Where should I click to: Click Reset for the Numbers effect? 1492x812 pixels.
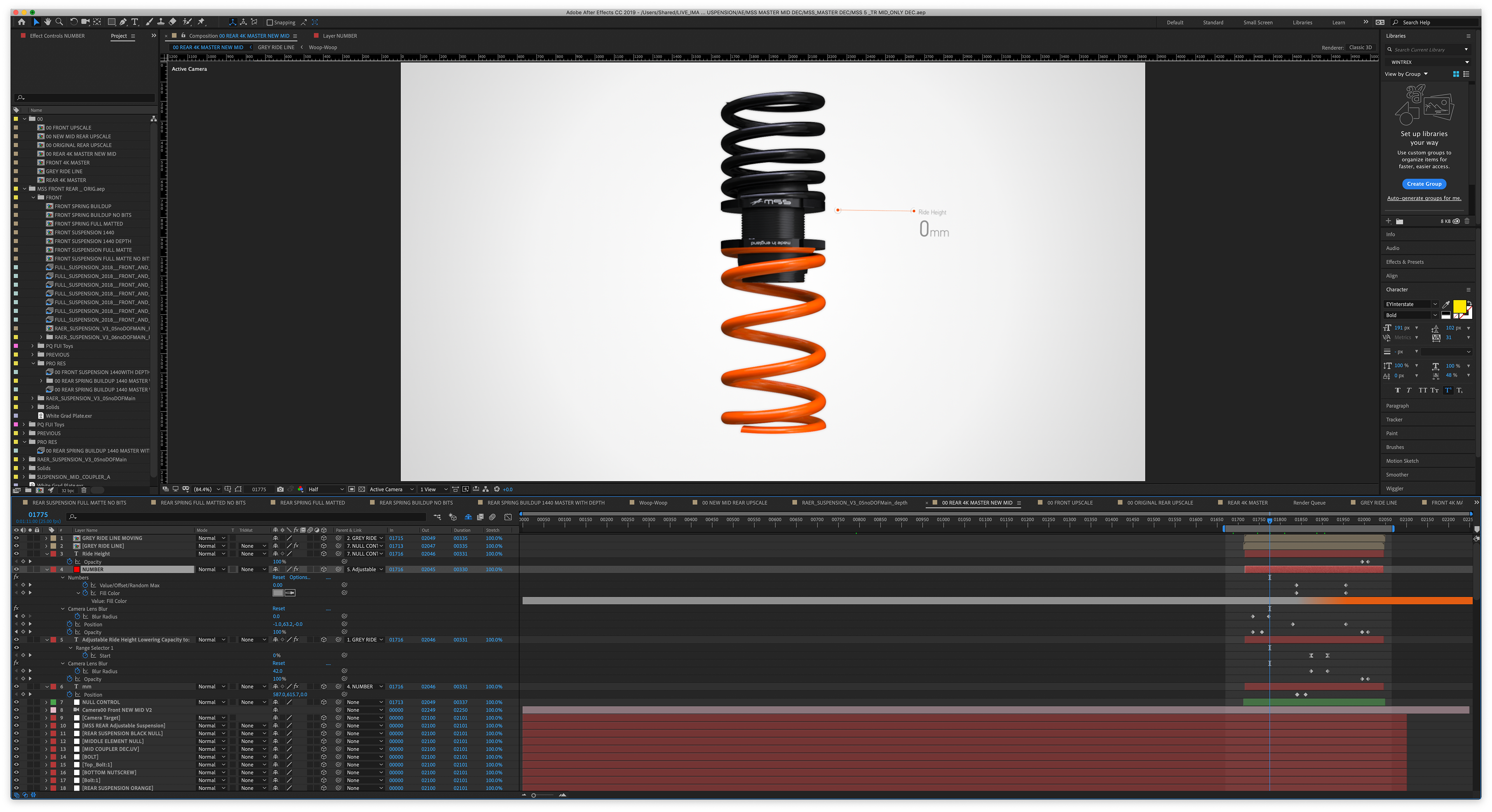pyautogui.click(x=279, y=577)
